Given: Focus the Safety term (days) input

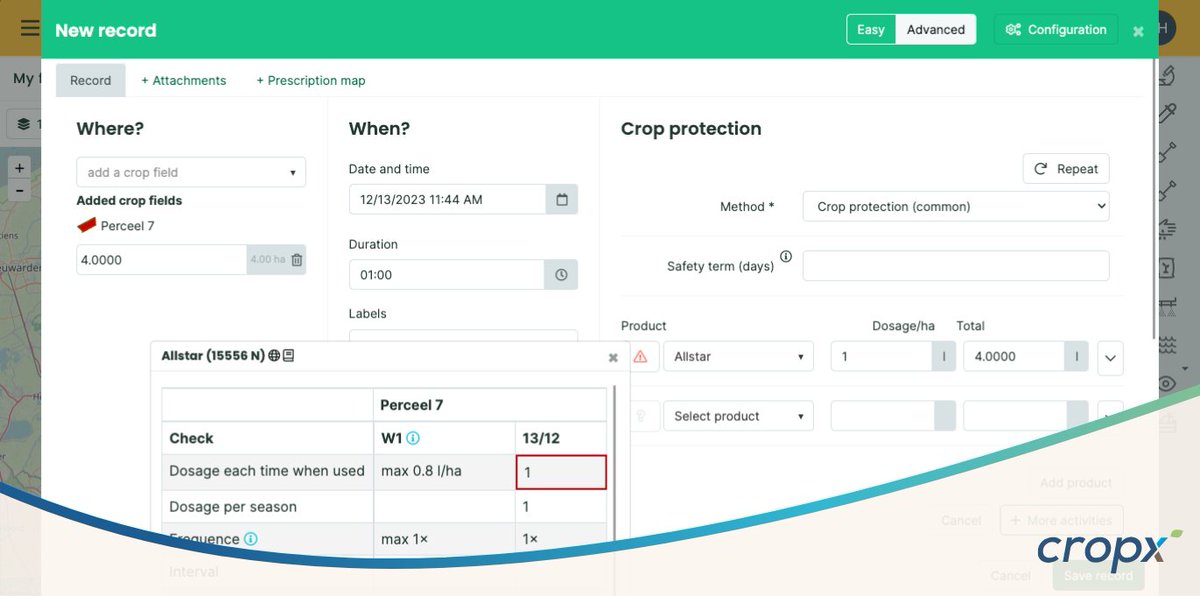Looking at the screenshot, I should tap(956, 266).
